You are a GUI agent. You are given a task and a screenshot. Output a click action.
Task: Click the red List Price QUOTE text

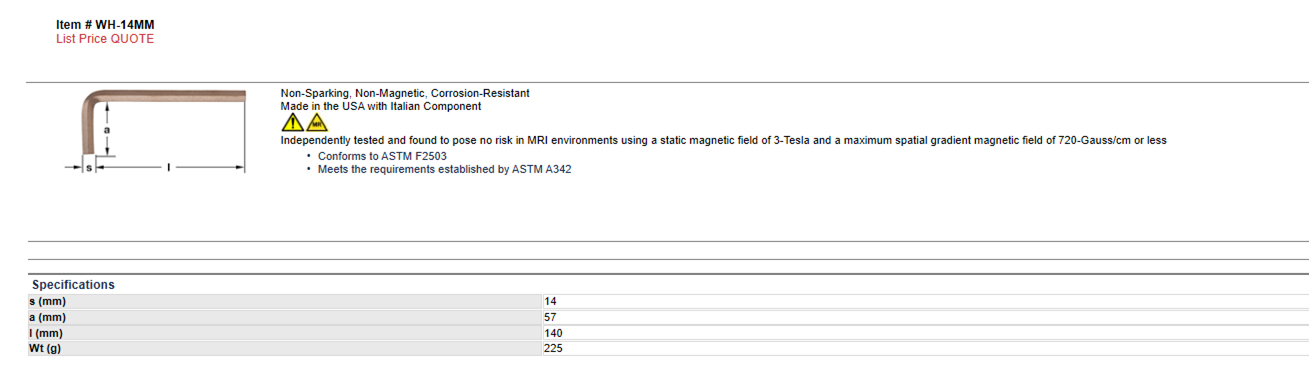(105, 39)
